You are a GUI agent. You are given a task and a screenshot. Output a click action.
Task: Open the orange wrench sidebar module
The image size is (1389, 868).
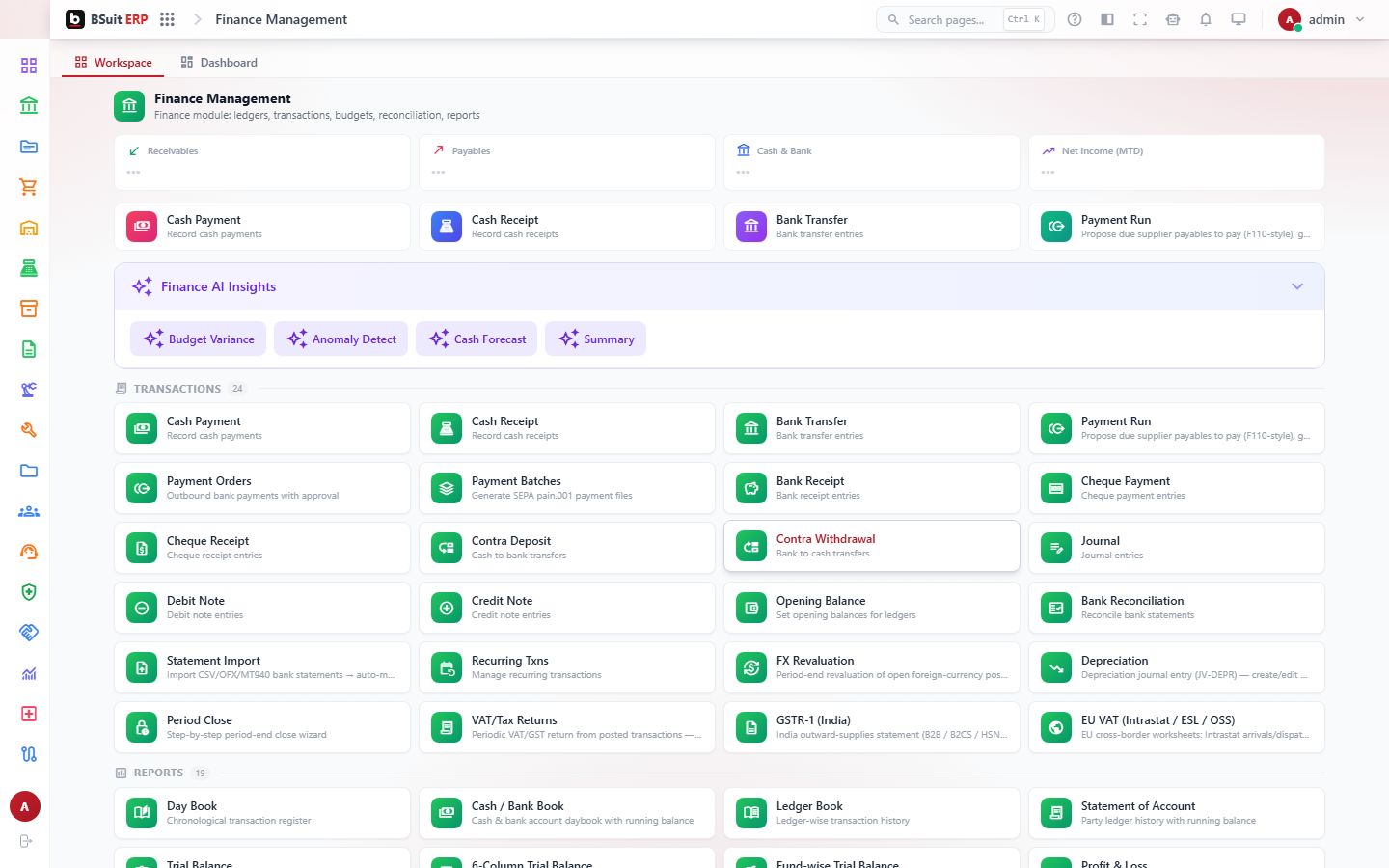click(29, 430)
